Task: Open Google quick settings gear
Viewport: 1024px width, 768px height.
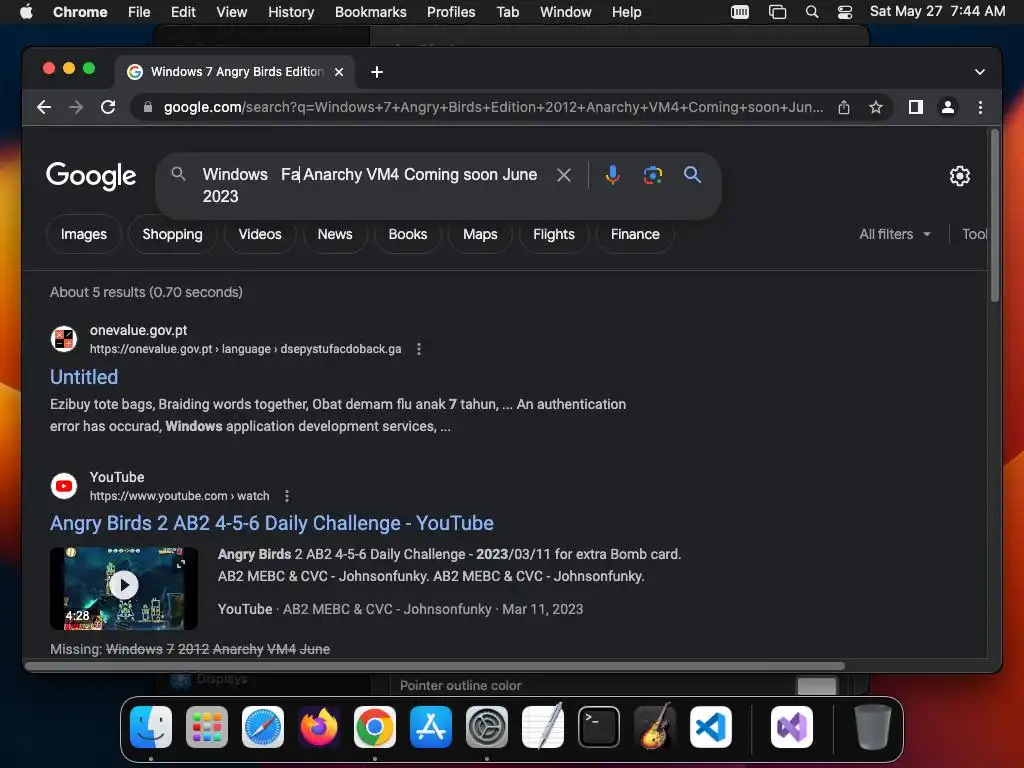Action: pos(959,176)
